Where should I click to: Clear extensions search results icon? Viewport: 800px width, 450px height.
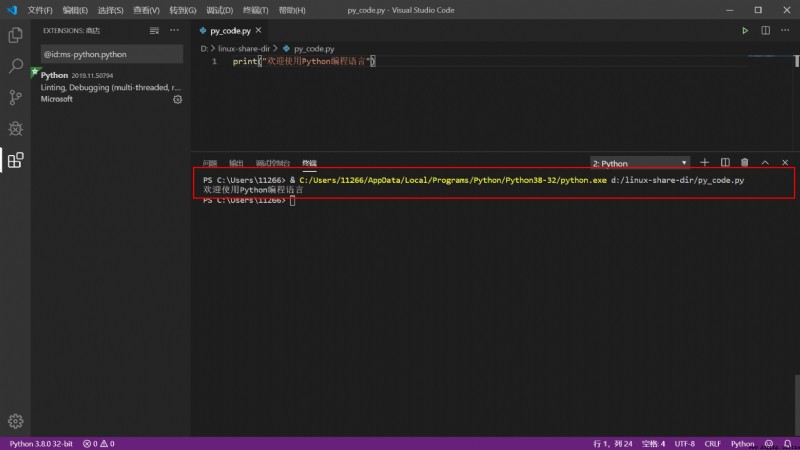tap(154, 31)
